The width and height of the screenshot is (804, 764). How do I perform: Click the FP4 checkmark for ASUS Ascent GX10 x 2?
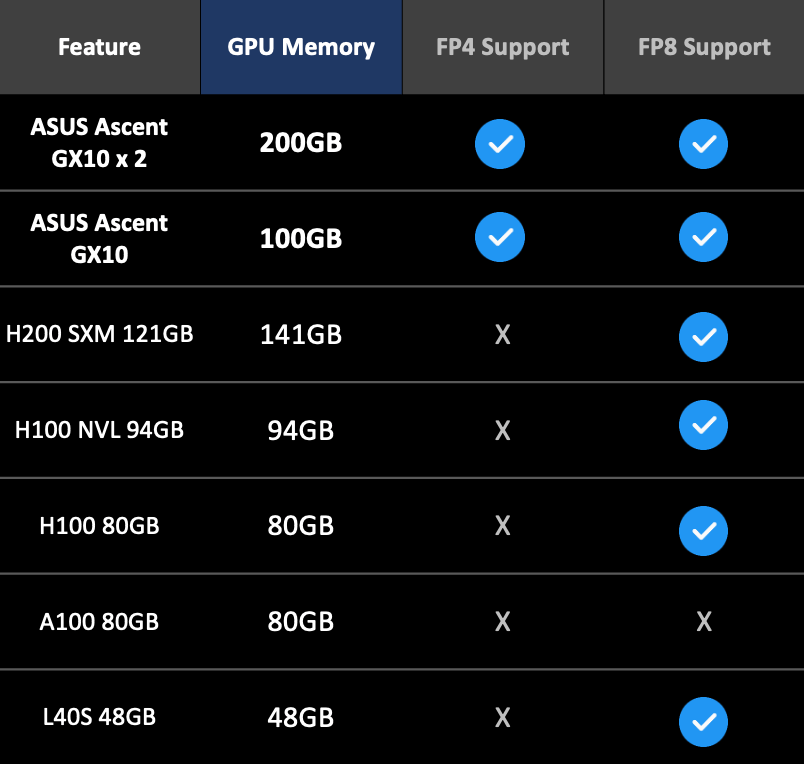(500, 144)
